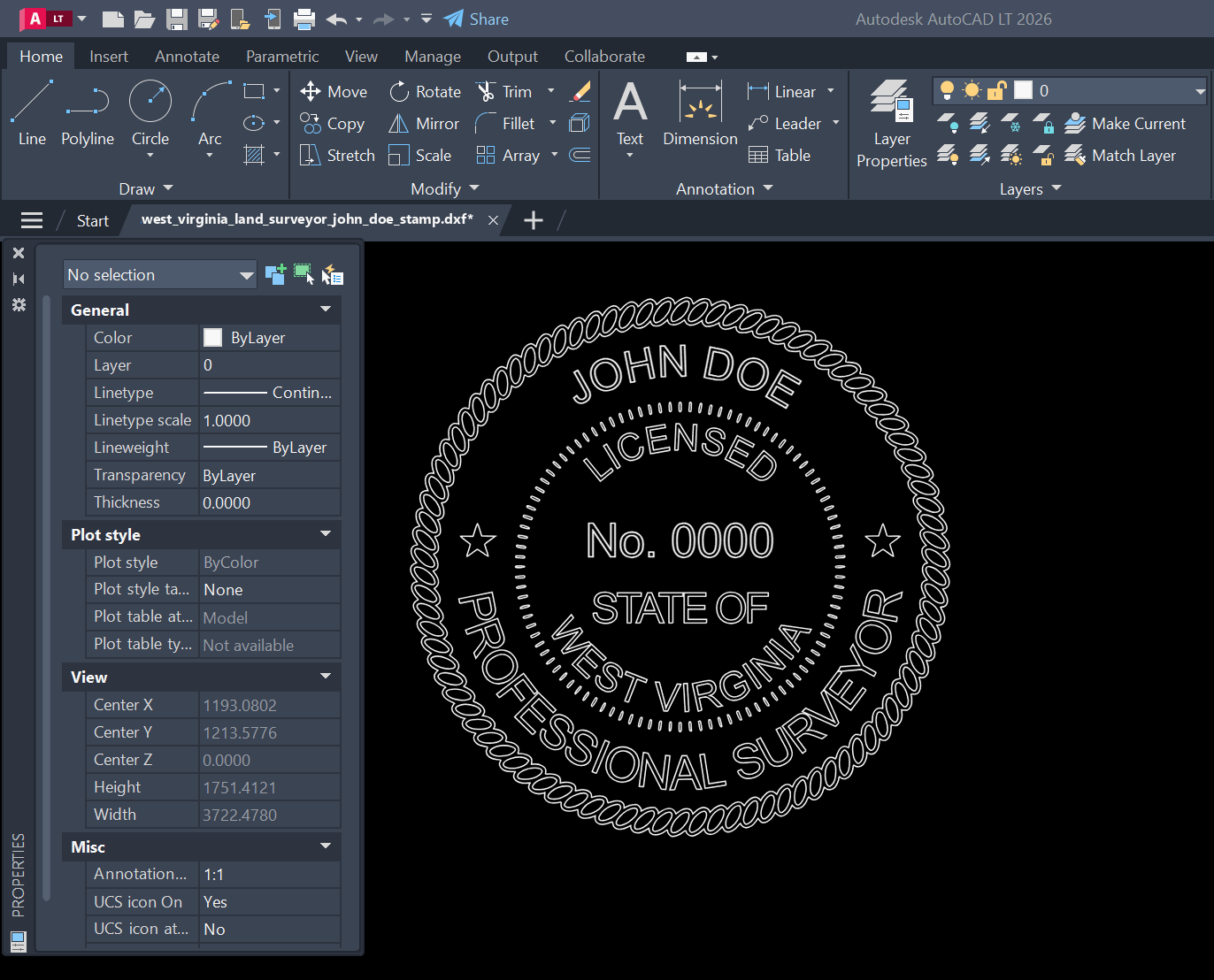
Task: Click the Offset icon in Modify panel
Action: 580,155
